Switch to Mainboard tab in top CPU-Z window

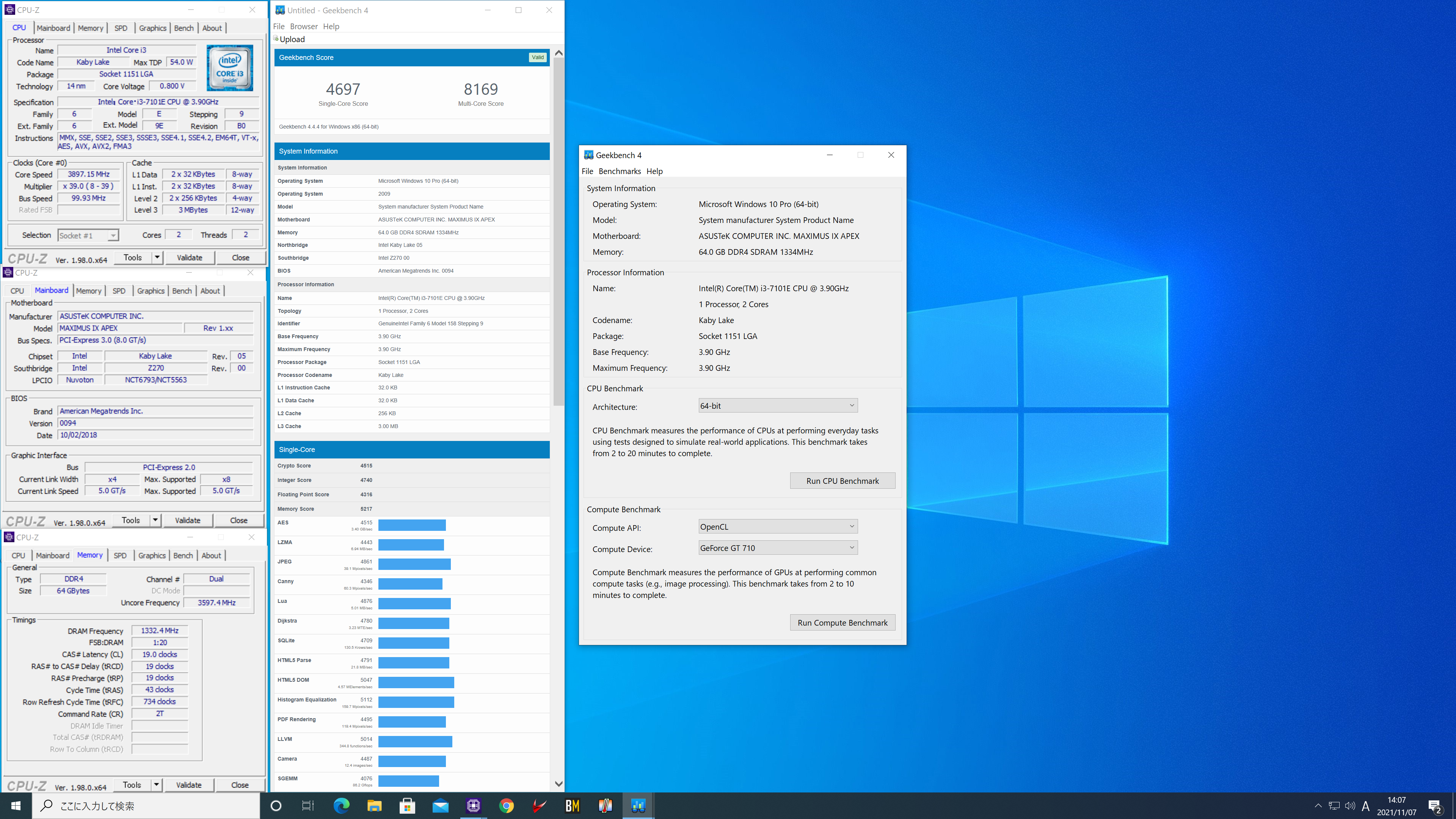tap(54, 28)
